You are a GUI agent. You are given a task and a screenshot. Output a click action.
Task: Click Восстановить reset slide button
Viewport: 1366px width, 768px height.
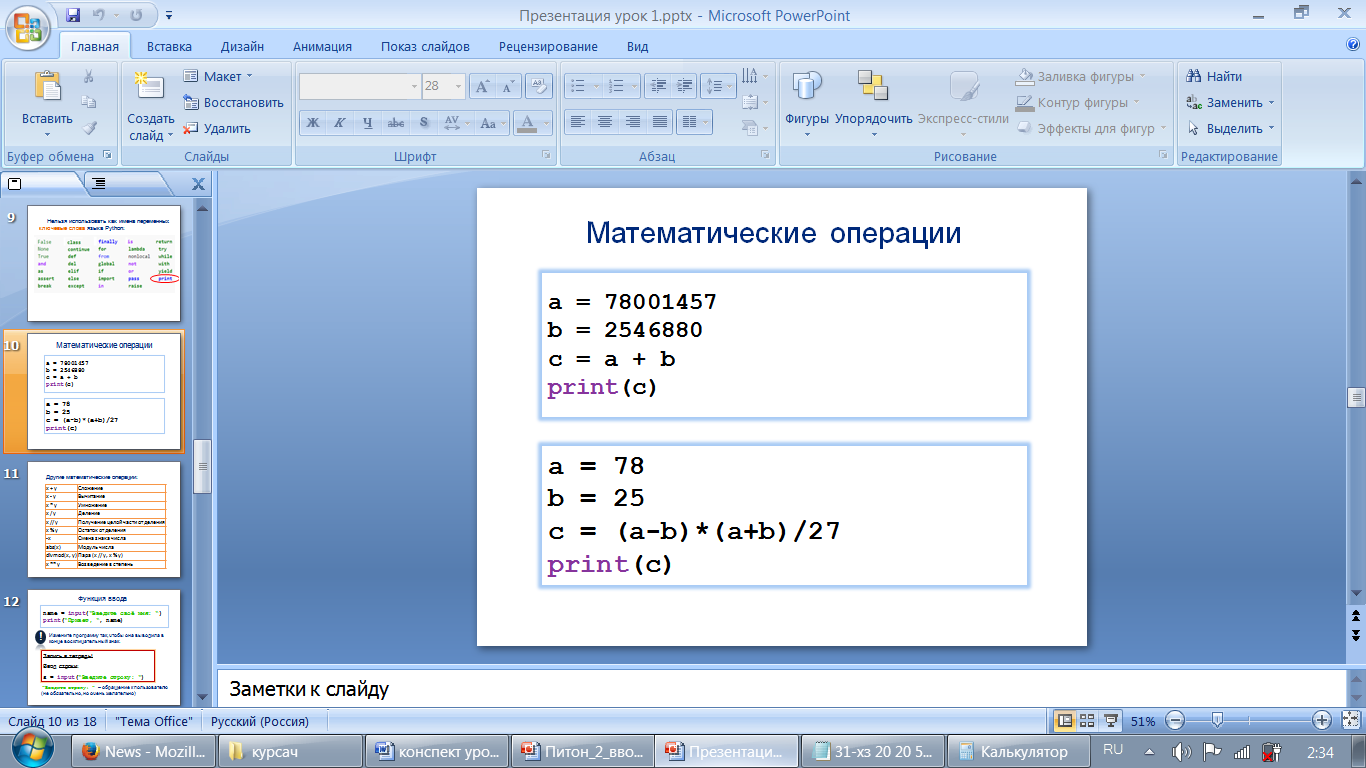point(233,102)
